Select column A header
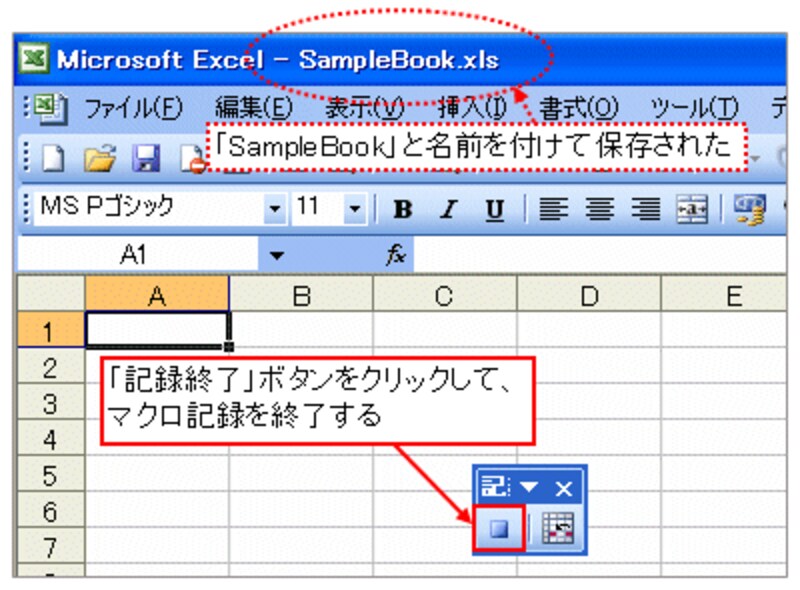This screenshot has height=590, width=800. pos(157,294)
